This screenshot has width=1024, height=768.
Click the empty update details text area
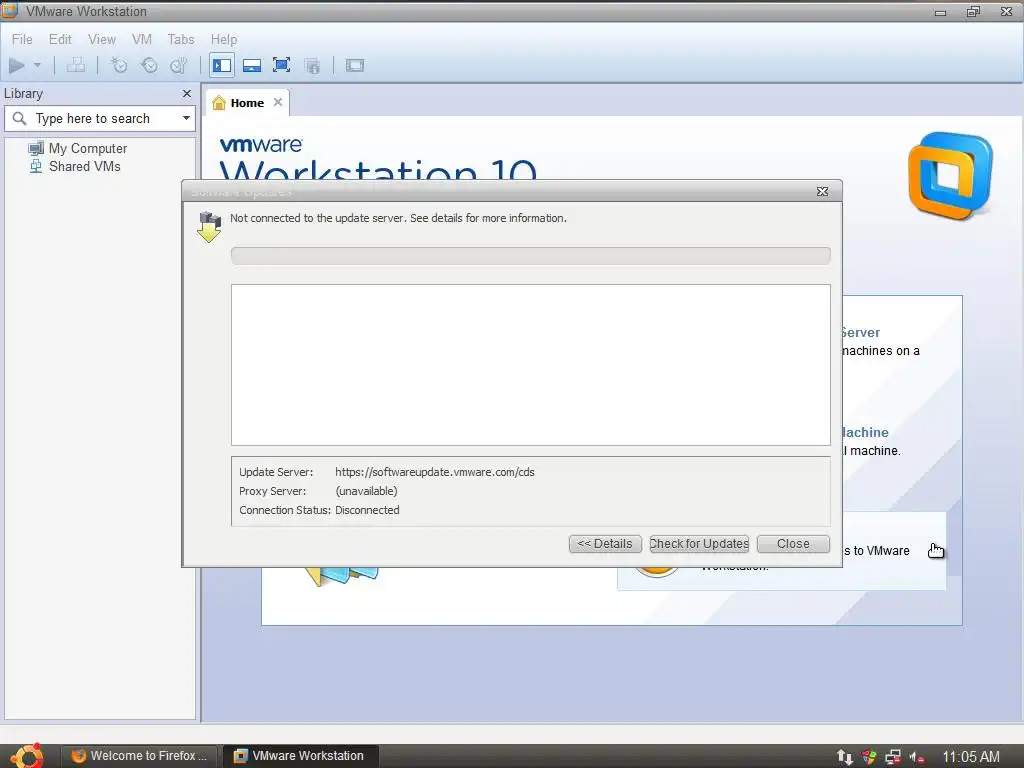point(530,365)
